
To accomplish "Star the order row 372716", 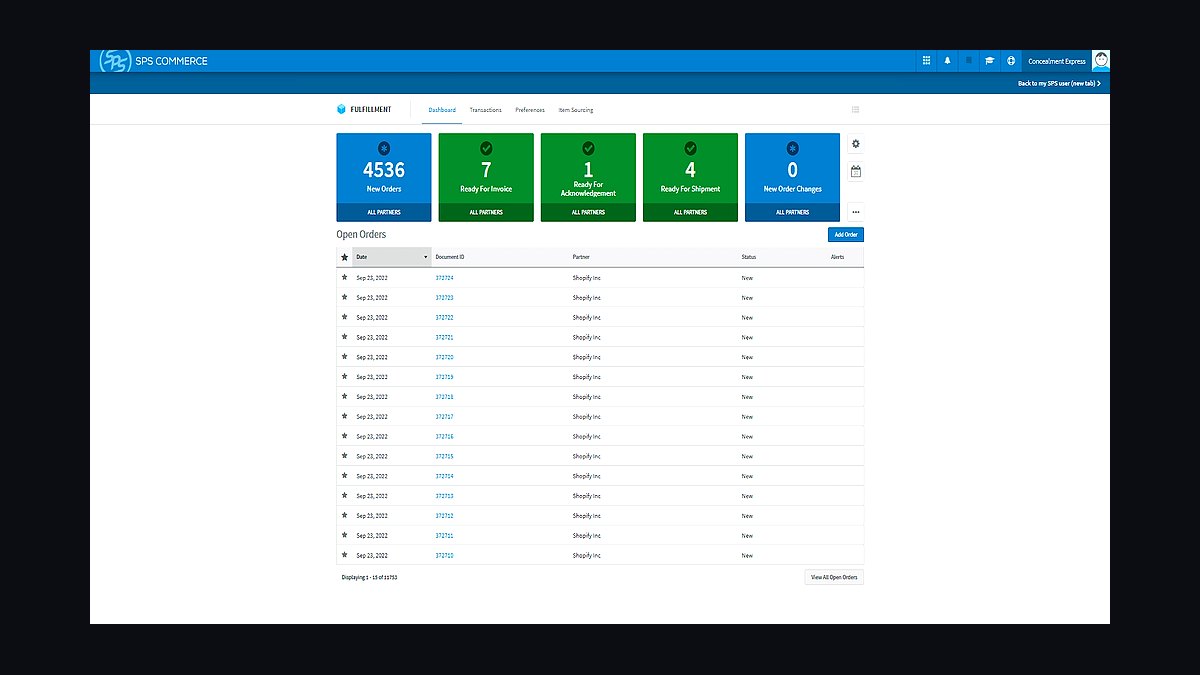I will (345, 436).
